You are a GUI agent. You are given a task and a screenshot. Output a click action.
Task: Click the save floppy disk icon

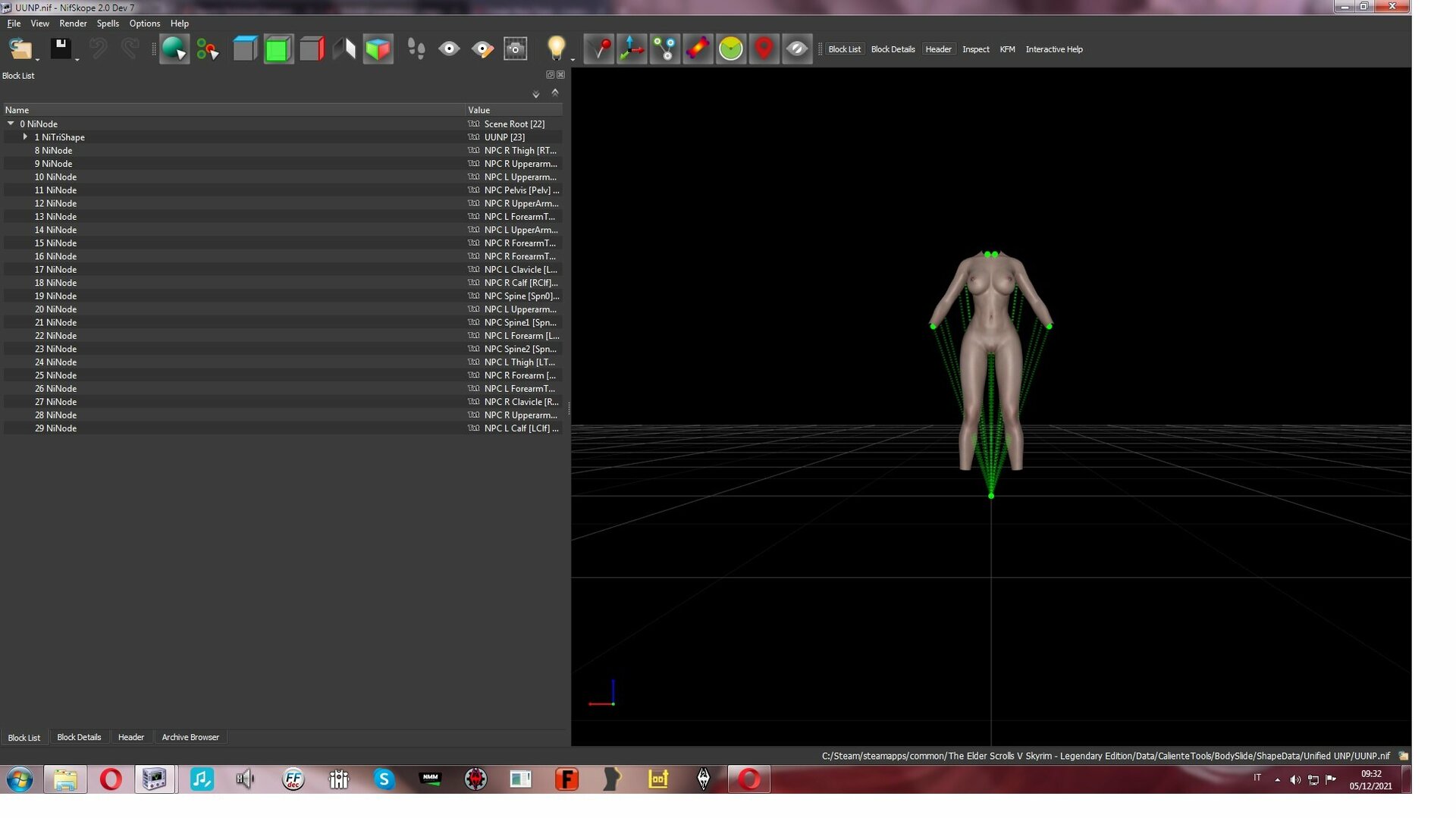point(61,49)
